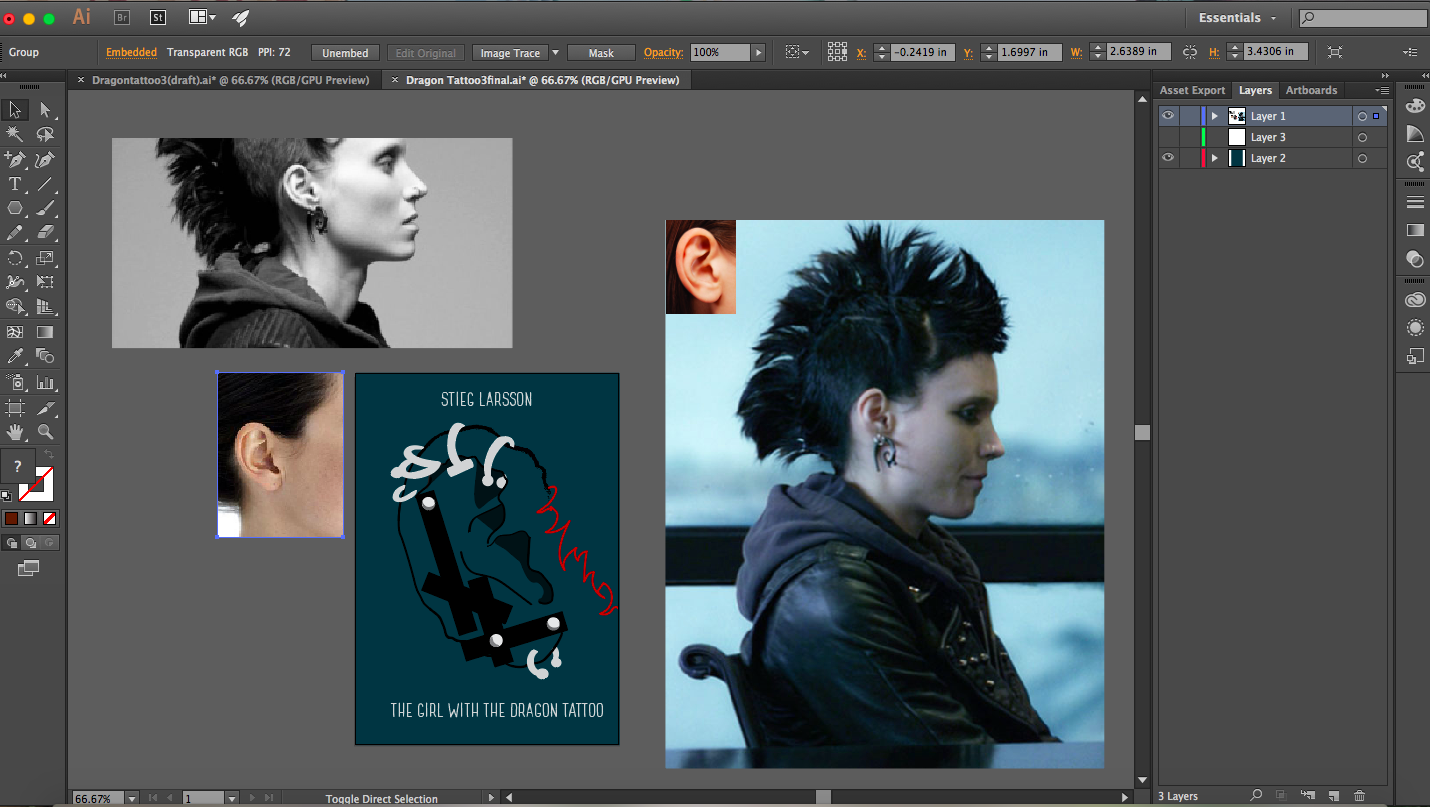Open Adobe Stock St icon
Viewport: 1430px width, 807px height.
click(x=158, y=17)
